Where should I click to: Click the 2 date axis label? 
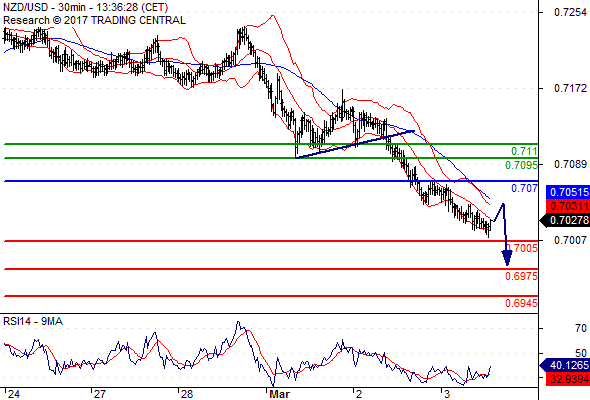[359, 394]
